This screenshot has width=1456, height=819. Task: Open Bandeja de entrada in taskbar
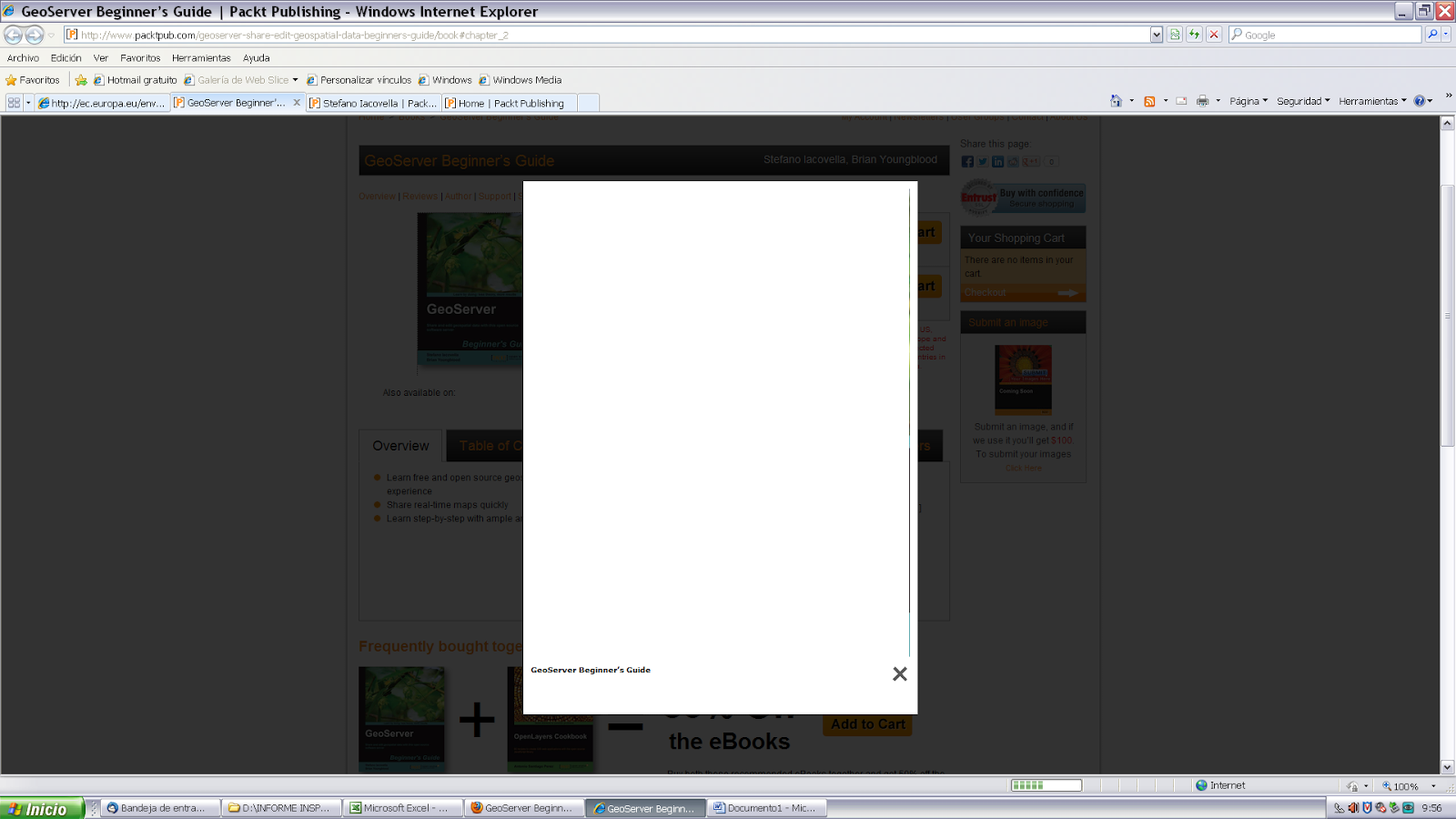(160, 808)
